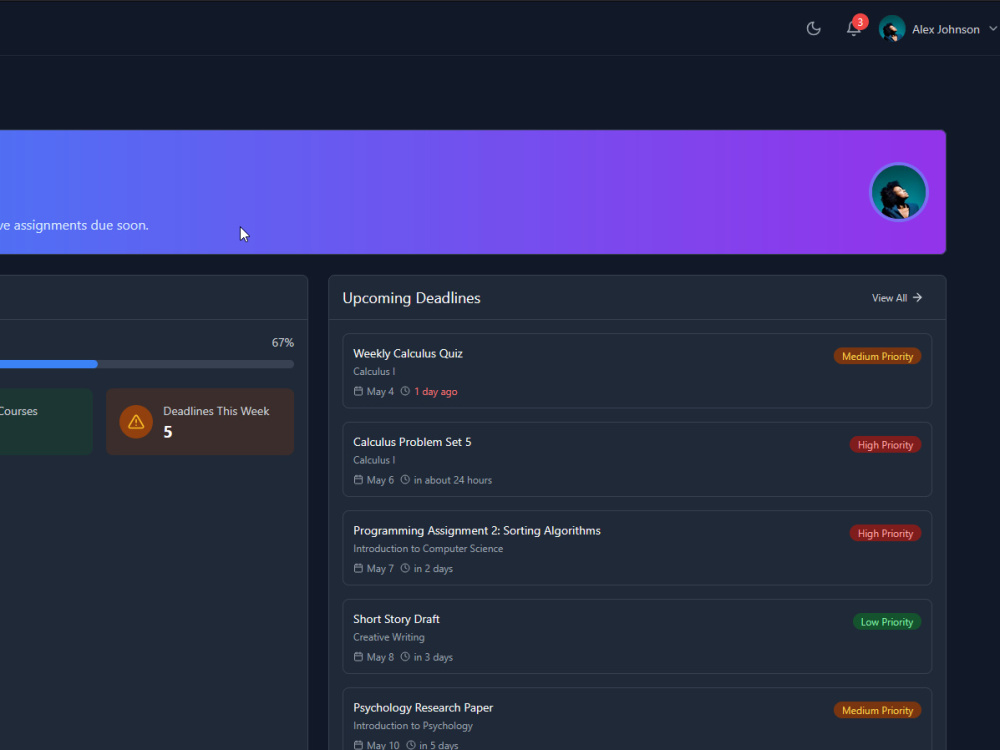
Task: Click Medium Priority badge on Psychology Research Paper
Action: point(877,711)
